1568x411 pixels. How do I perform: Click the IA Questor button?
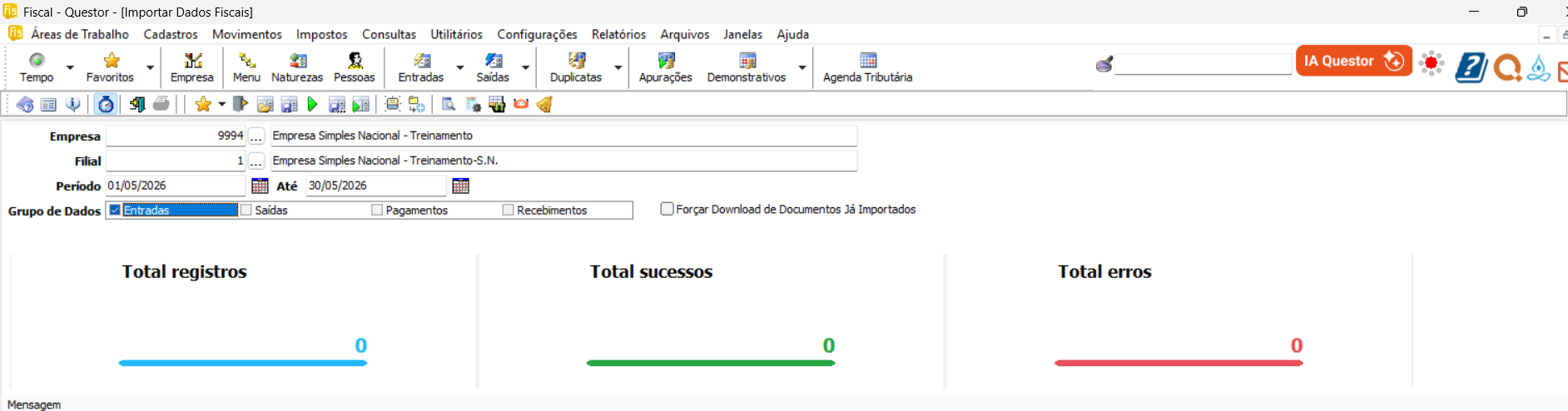click(x=1353, y=61)
